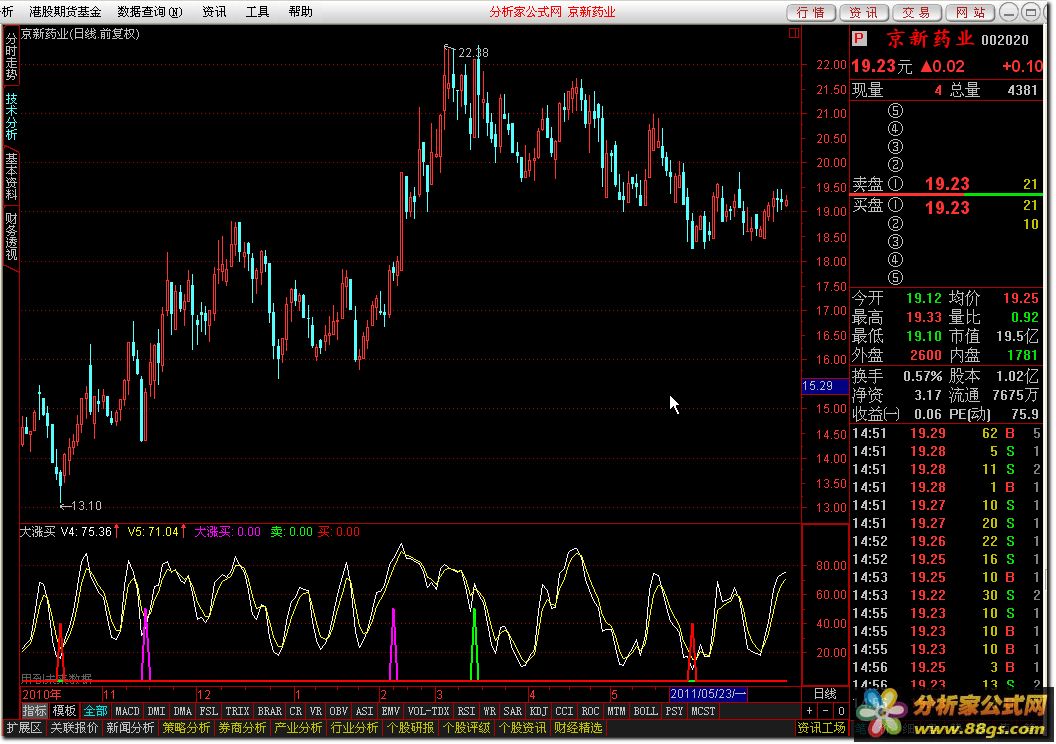Select the EMV indicator
This screenshot has width=1056, height=744.
391,711
